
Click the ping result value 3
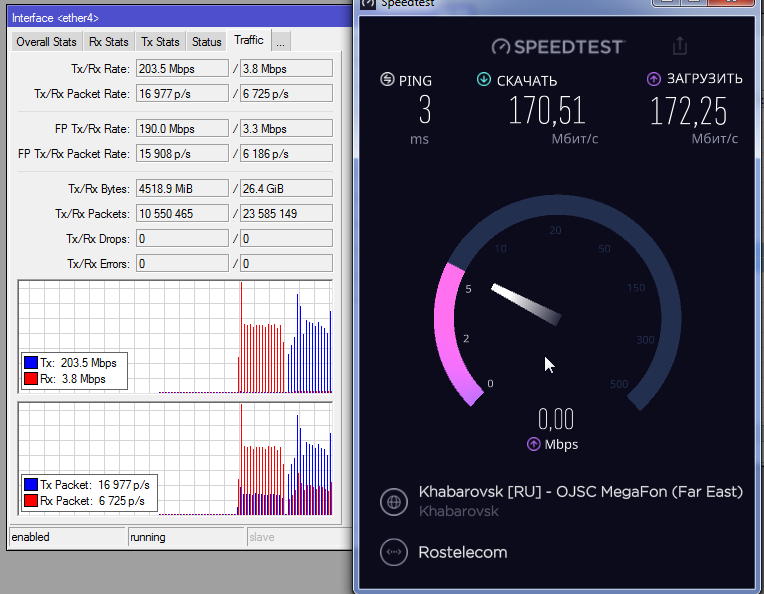(x=425, y=110)
